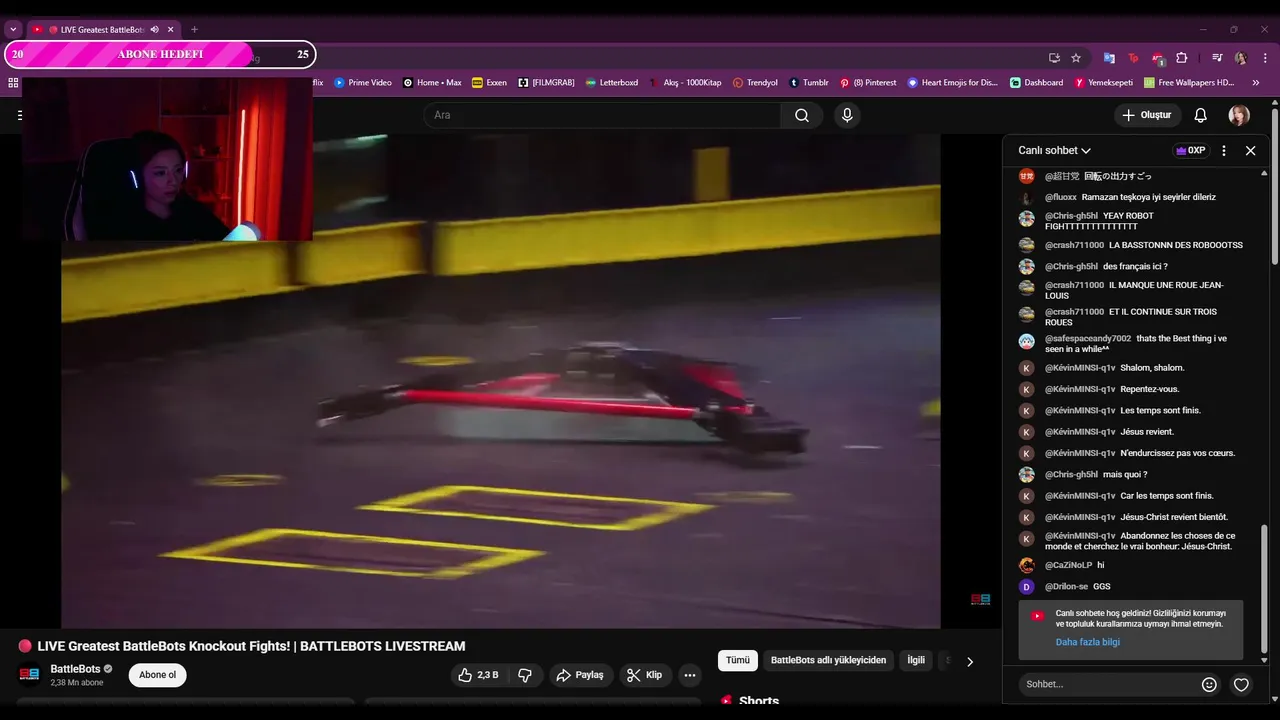
Task: Like the video with thumbs-up 2,3 B
Action: [478, 675]
